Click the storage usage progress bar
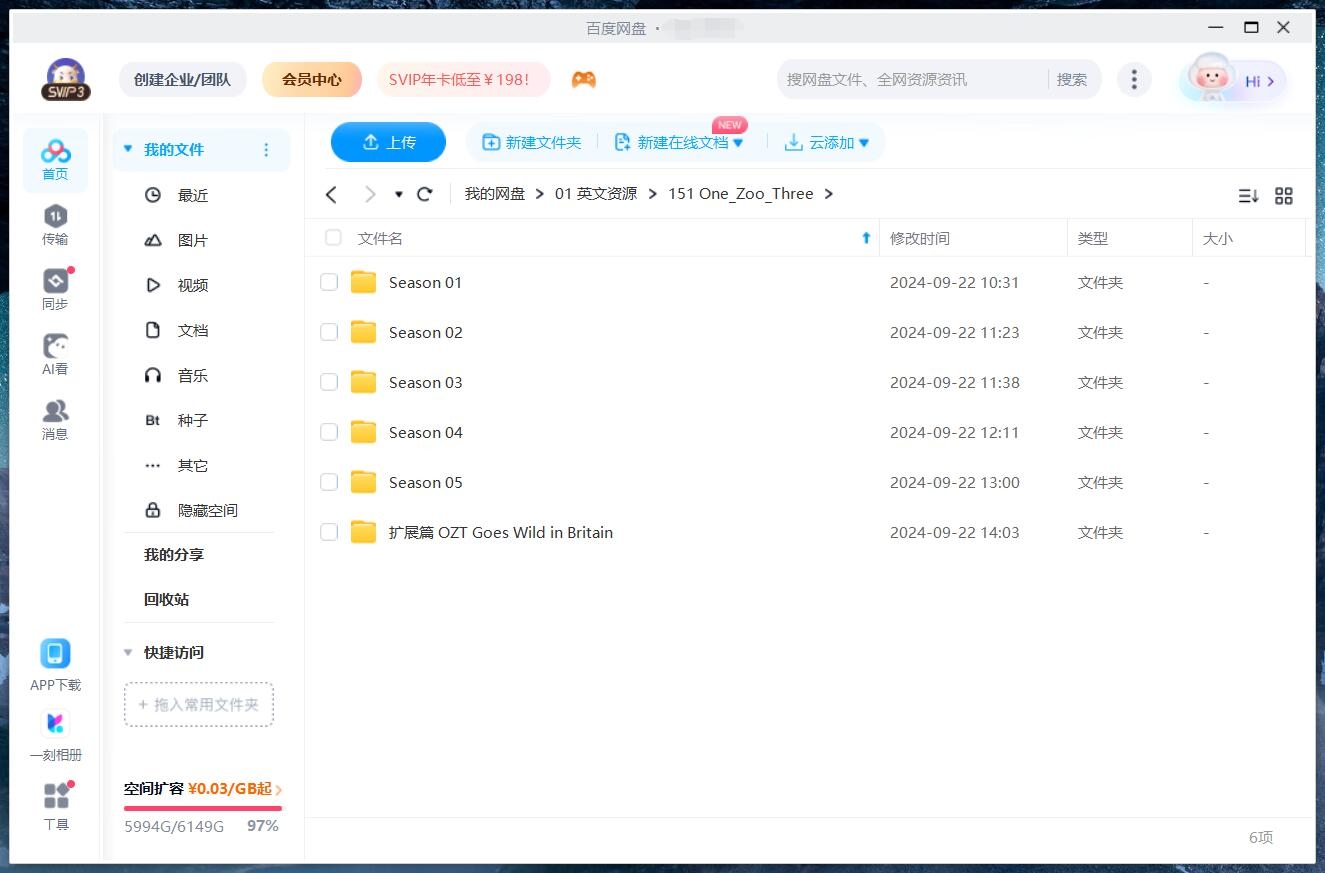 200,806
